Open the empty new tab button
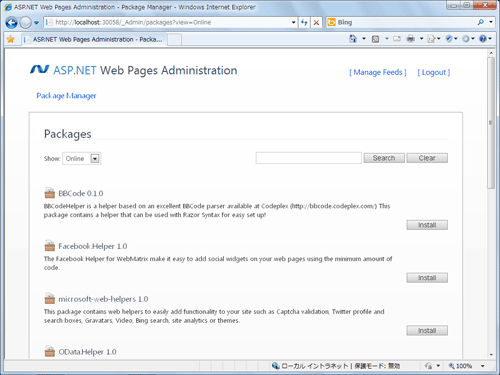The width and height of the screenshot is (500, 375). (x=174, y=40)
